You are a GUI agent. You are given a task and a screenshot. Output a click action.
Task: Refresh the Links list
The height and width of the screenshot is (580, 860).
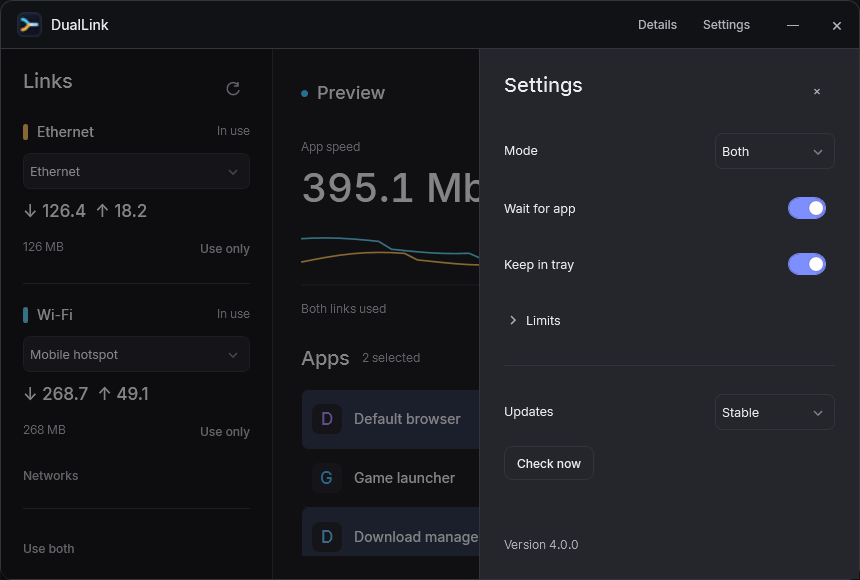coord(233,88)
